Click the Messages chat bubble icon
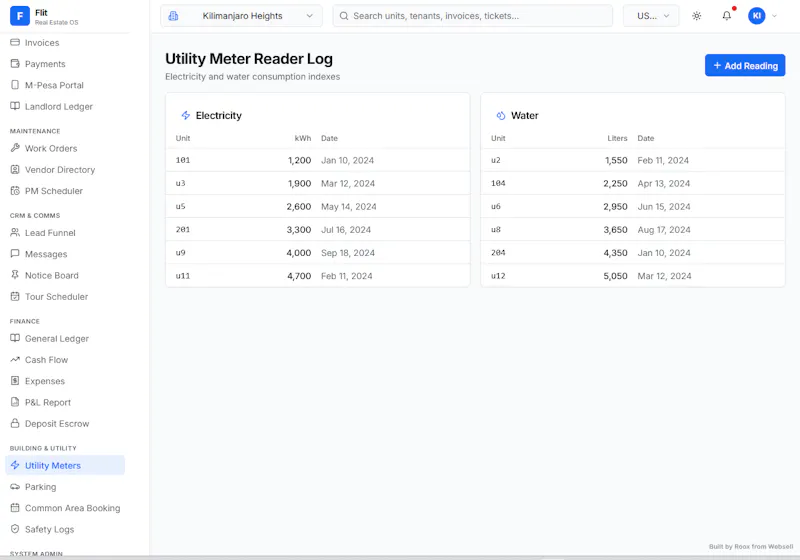The width and height of the screenshot is (800, 560). (x=15, y=253)
